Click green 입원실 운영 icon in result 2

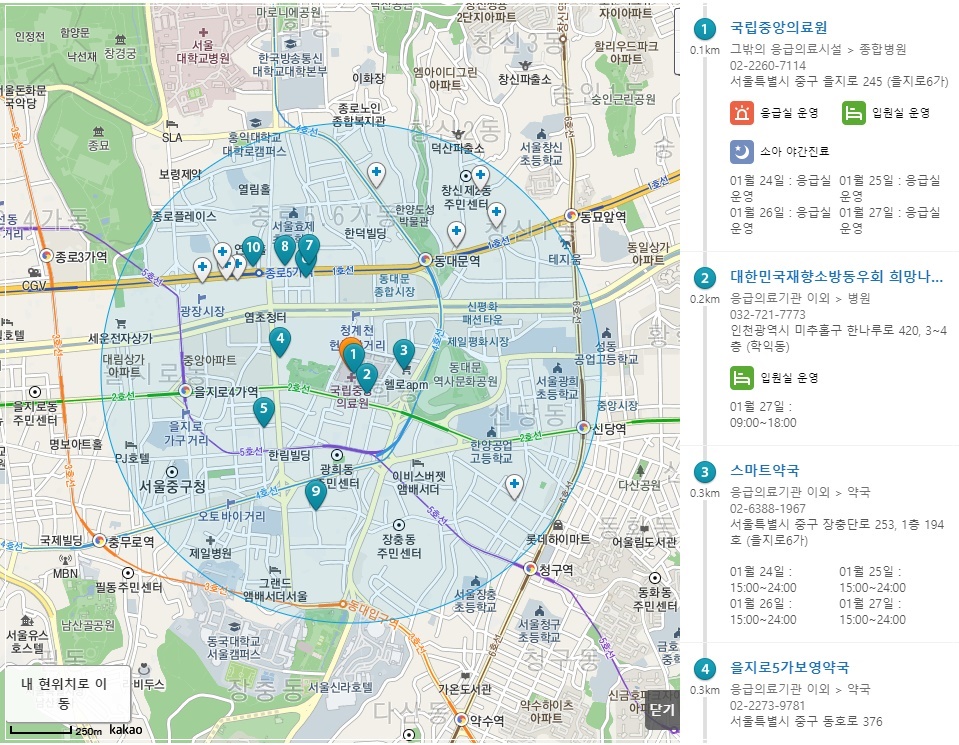pos(741,378)
